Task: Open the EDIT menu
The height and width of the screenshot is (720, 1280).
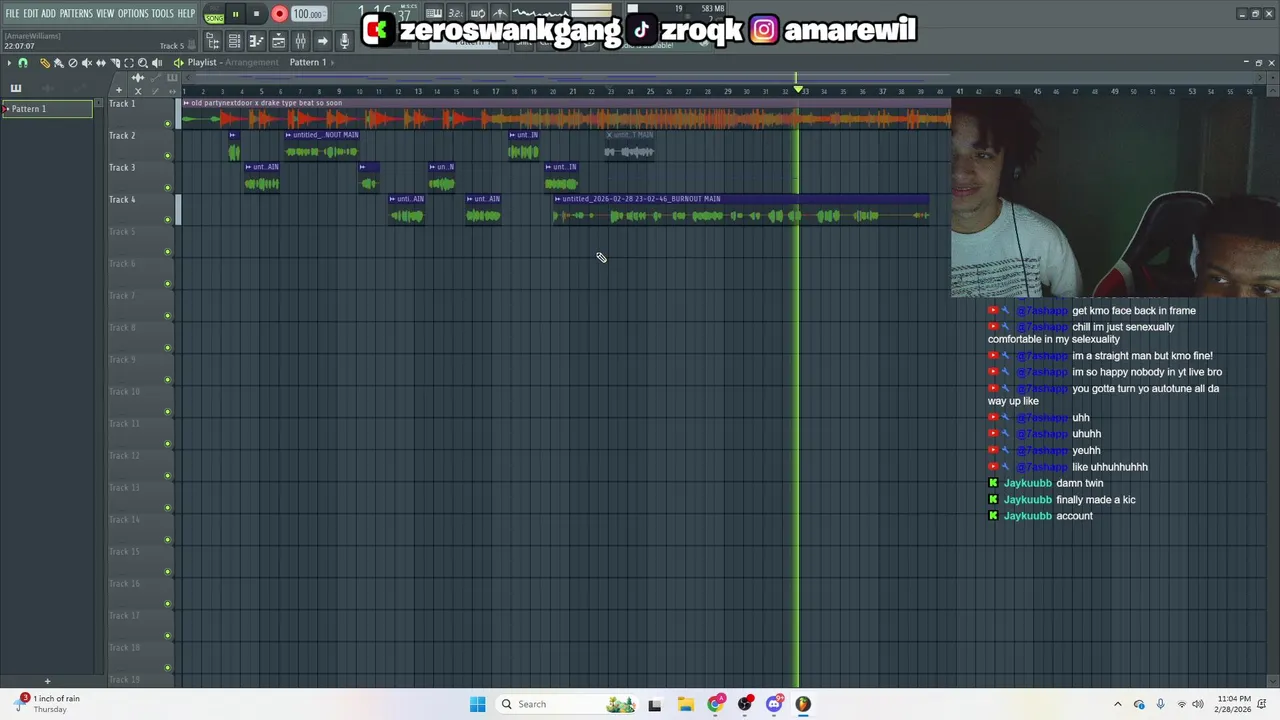Action: [31, 13]
